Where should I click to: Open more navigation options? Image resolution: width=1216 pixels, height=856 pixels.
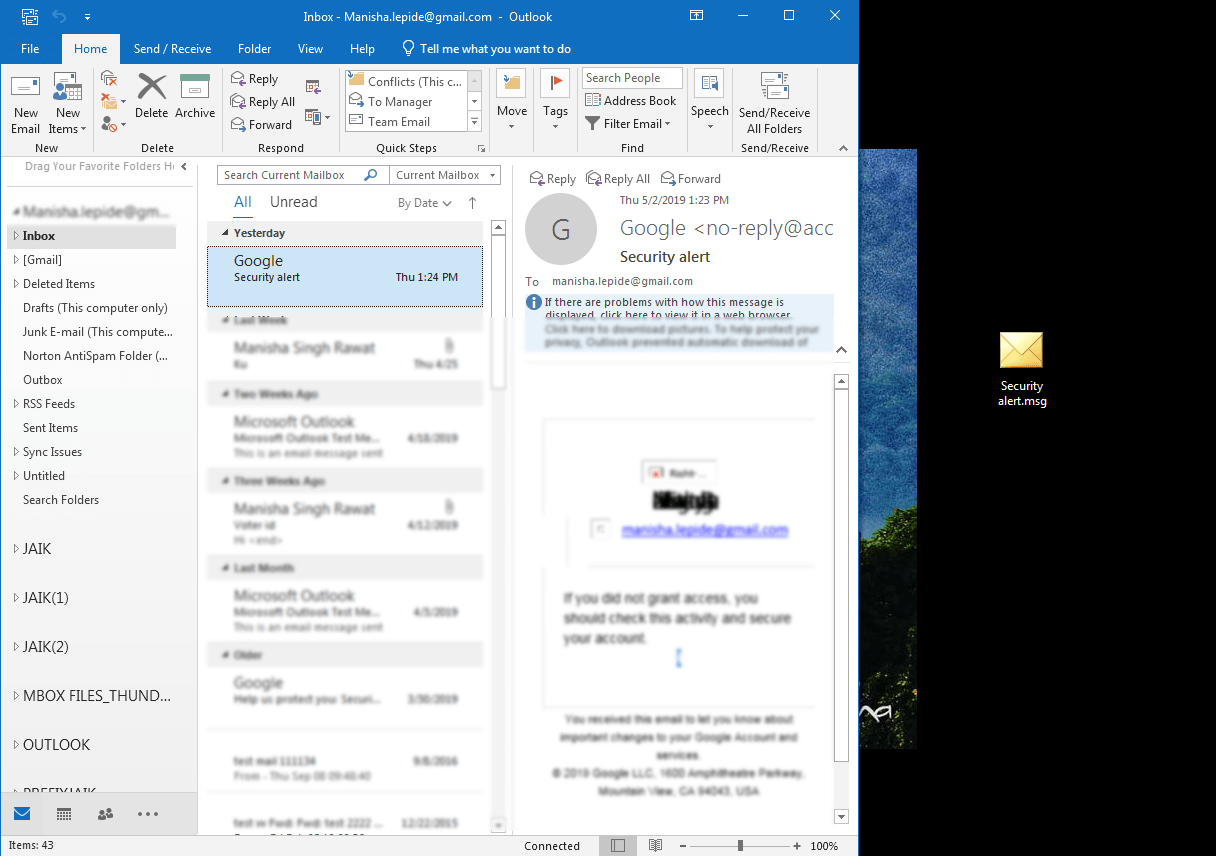click(148, 814)
